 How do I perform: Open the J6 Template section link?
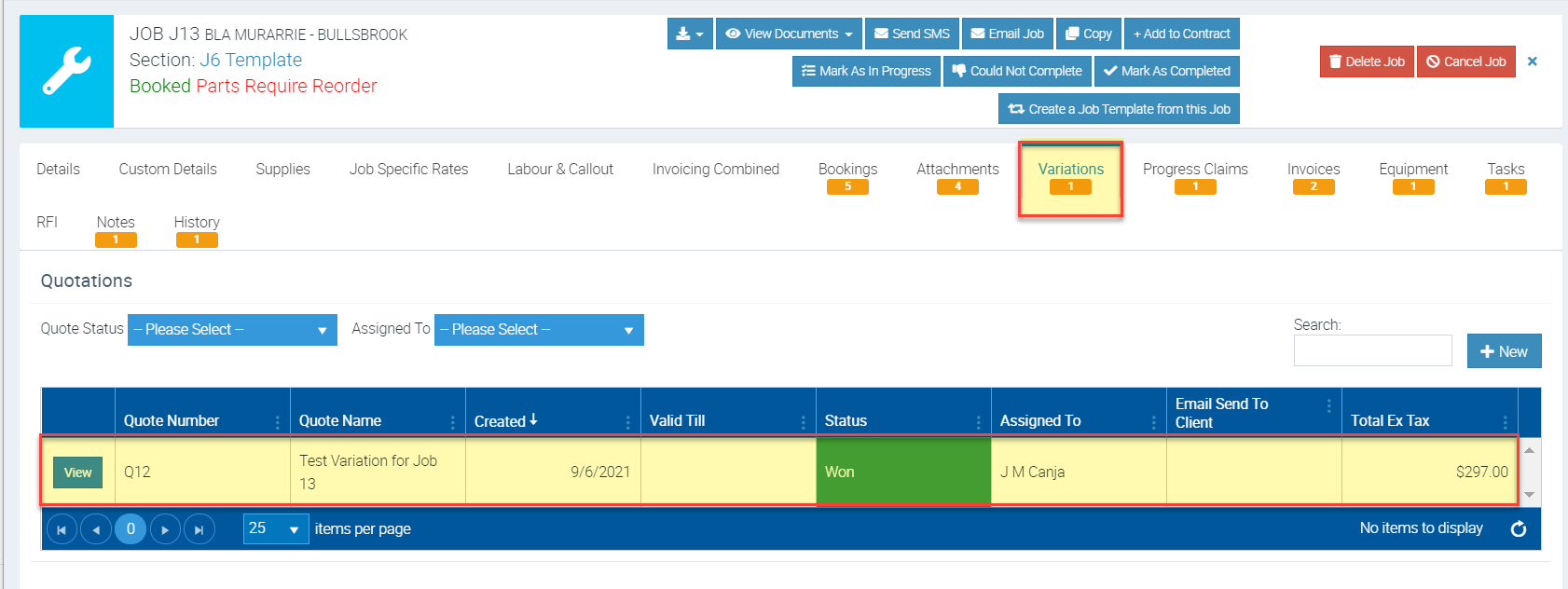[251, 60]
